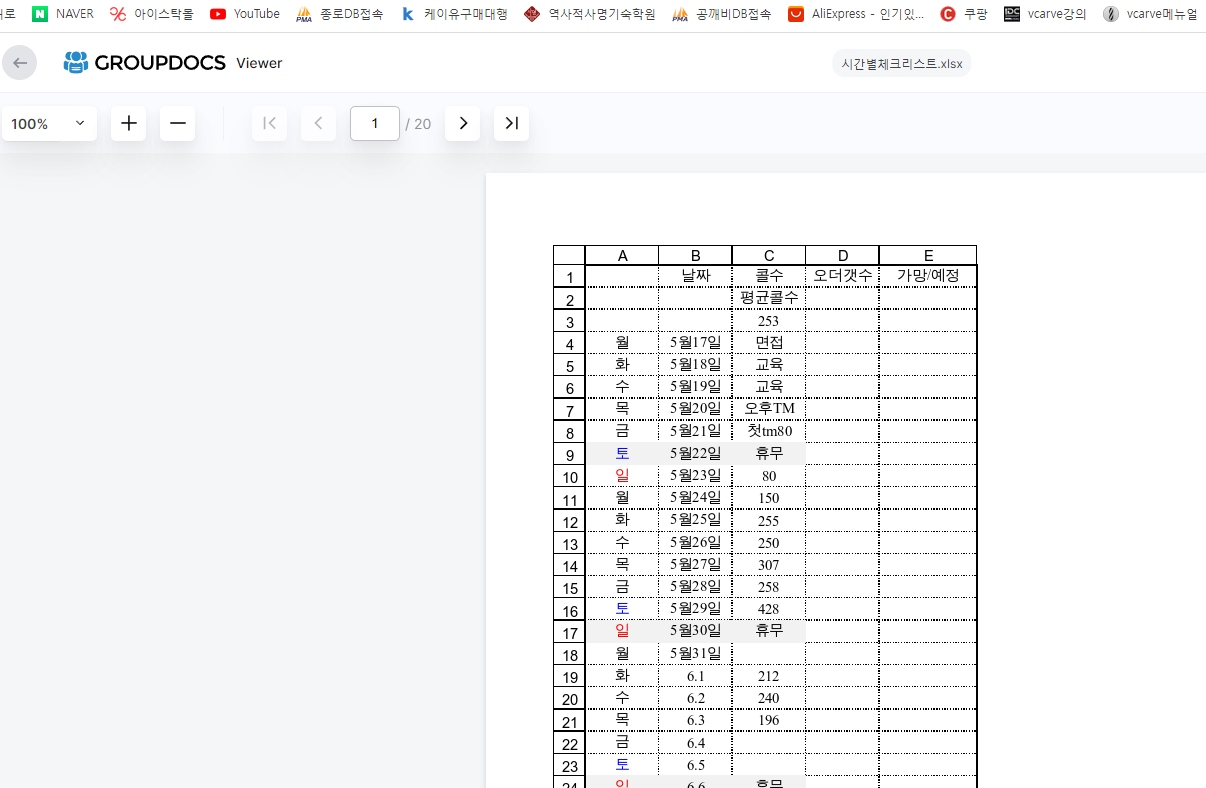Click the cell with value 307
The width and height of the screenshot is (1206, 788).
click(x=768, y=565)
